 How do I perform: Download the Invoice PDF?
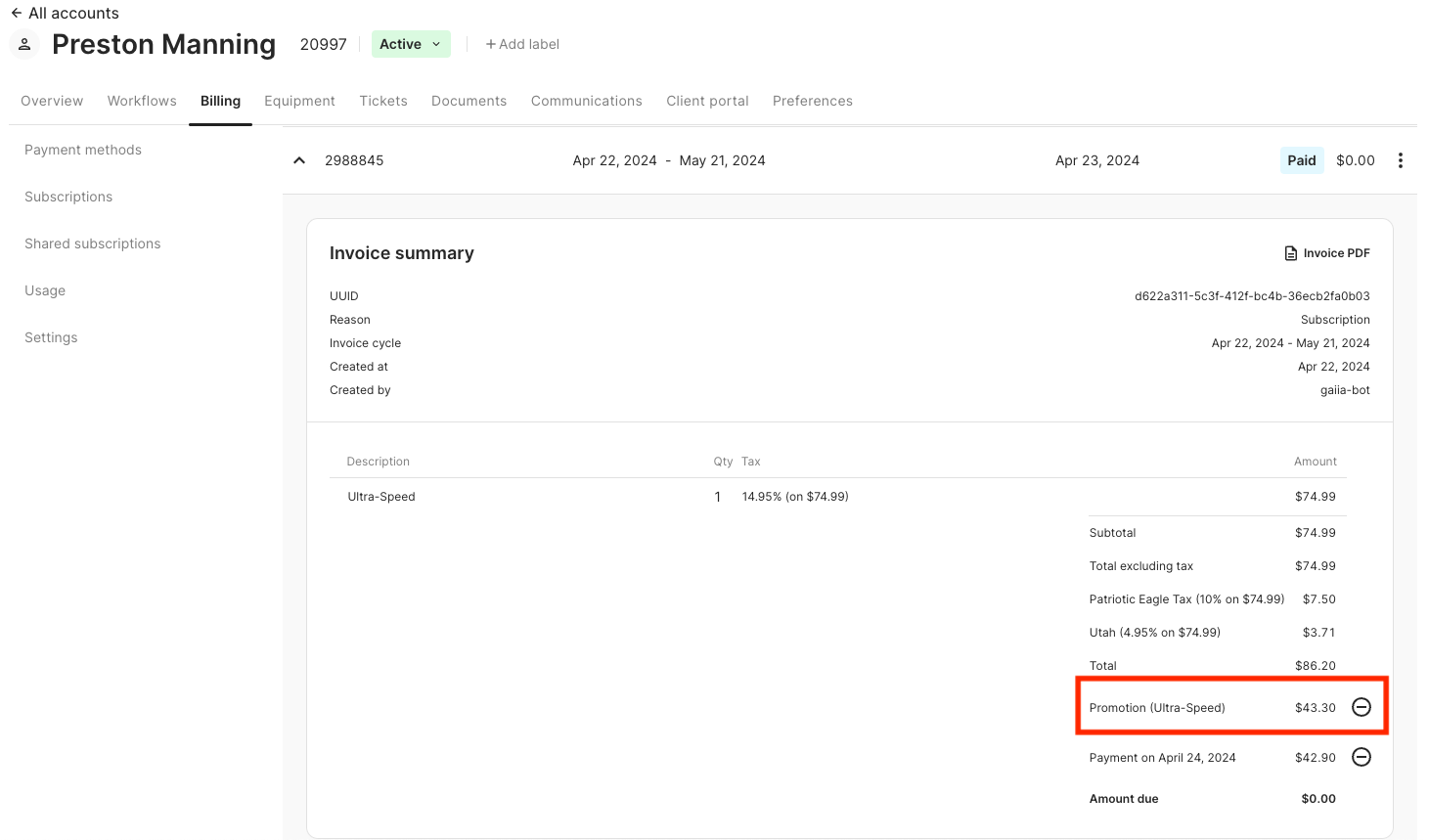click(1326, 253)
